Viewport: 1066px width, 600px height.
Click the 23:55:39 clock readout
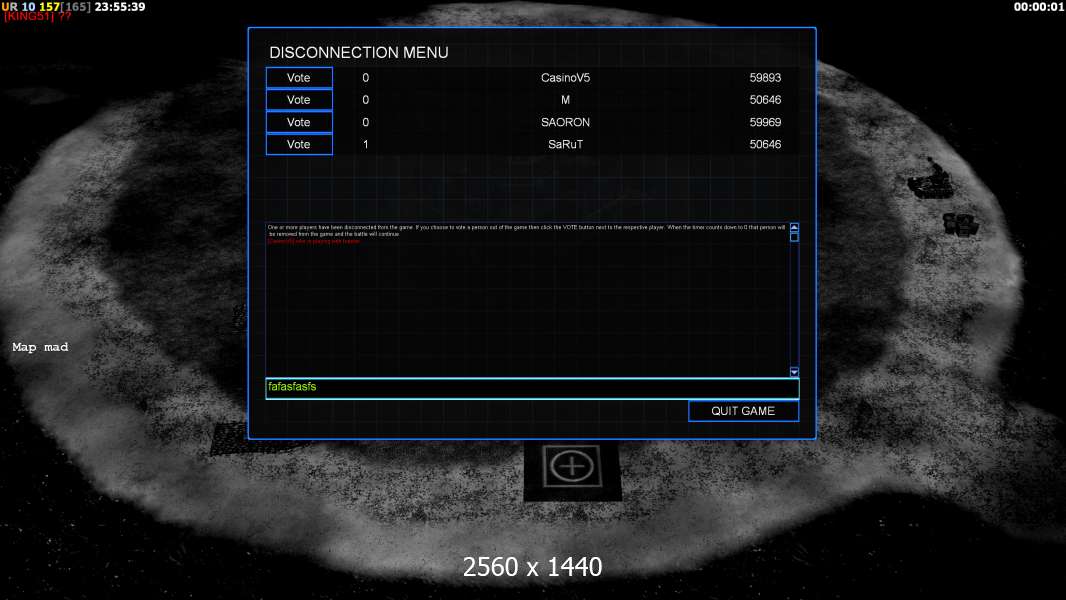click(120, 7)
